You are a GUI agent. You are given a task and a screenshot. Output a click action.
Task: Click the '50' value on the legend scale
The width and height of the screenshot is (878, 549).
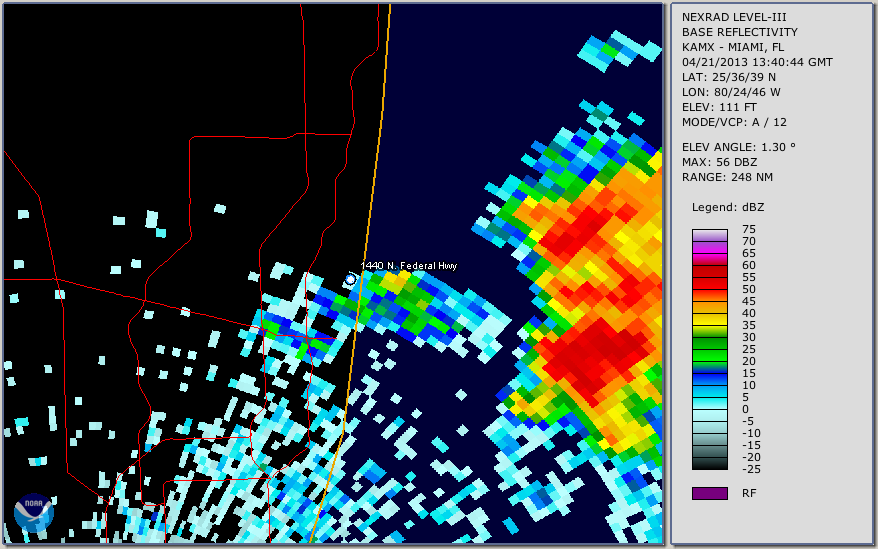pyautogui.click(x=749, y=289)
